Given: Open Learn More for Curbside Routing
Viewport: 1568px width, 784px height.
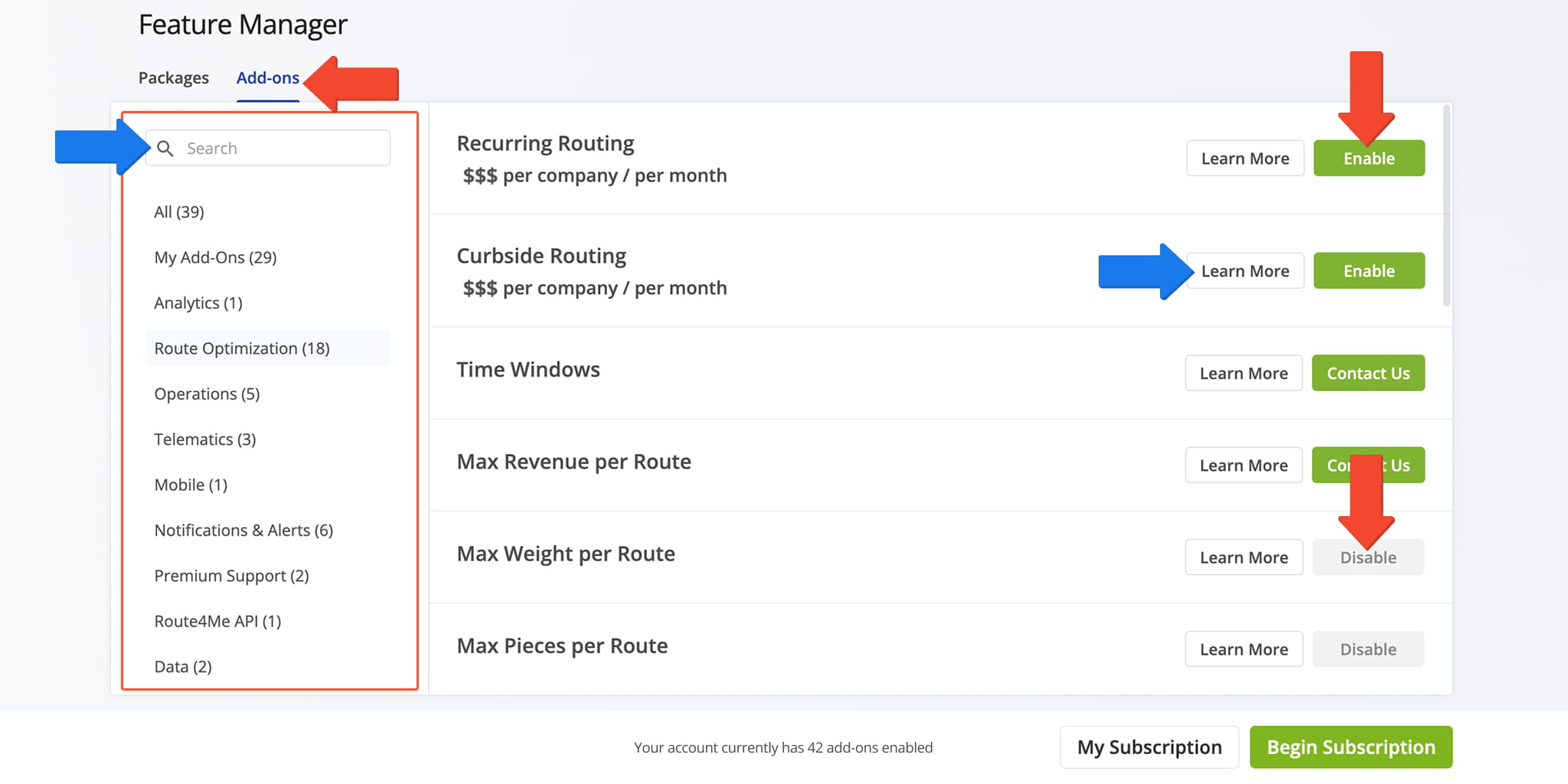Looking at the screenshot, I should (1244, 271).
